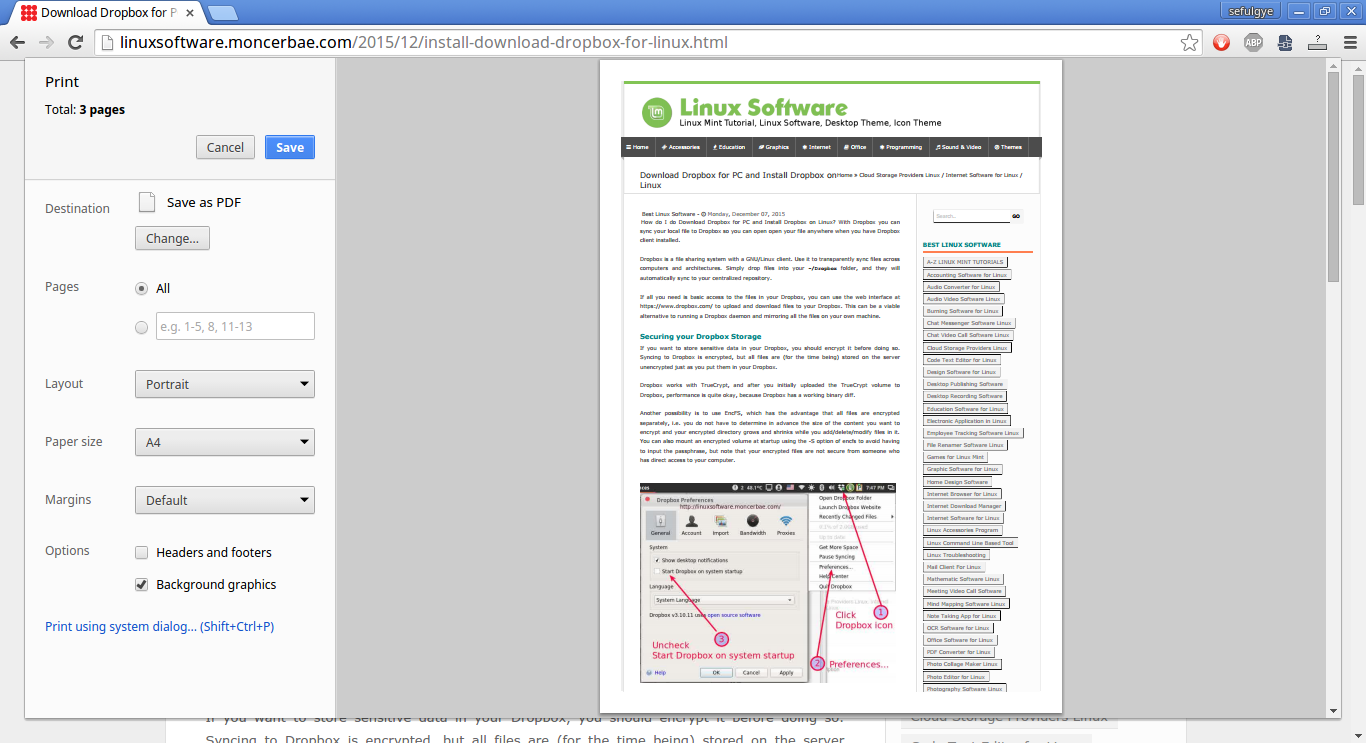Change Paper size via the A4 dropdown

[x=224, y=441]
